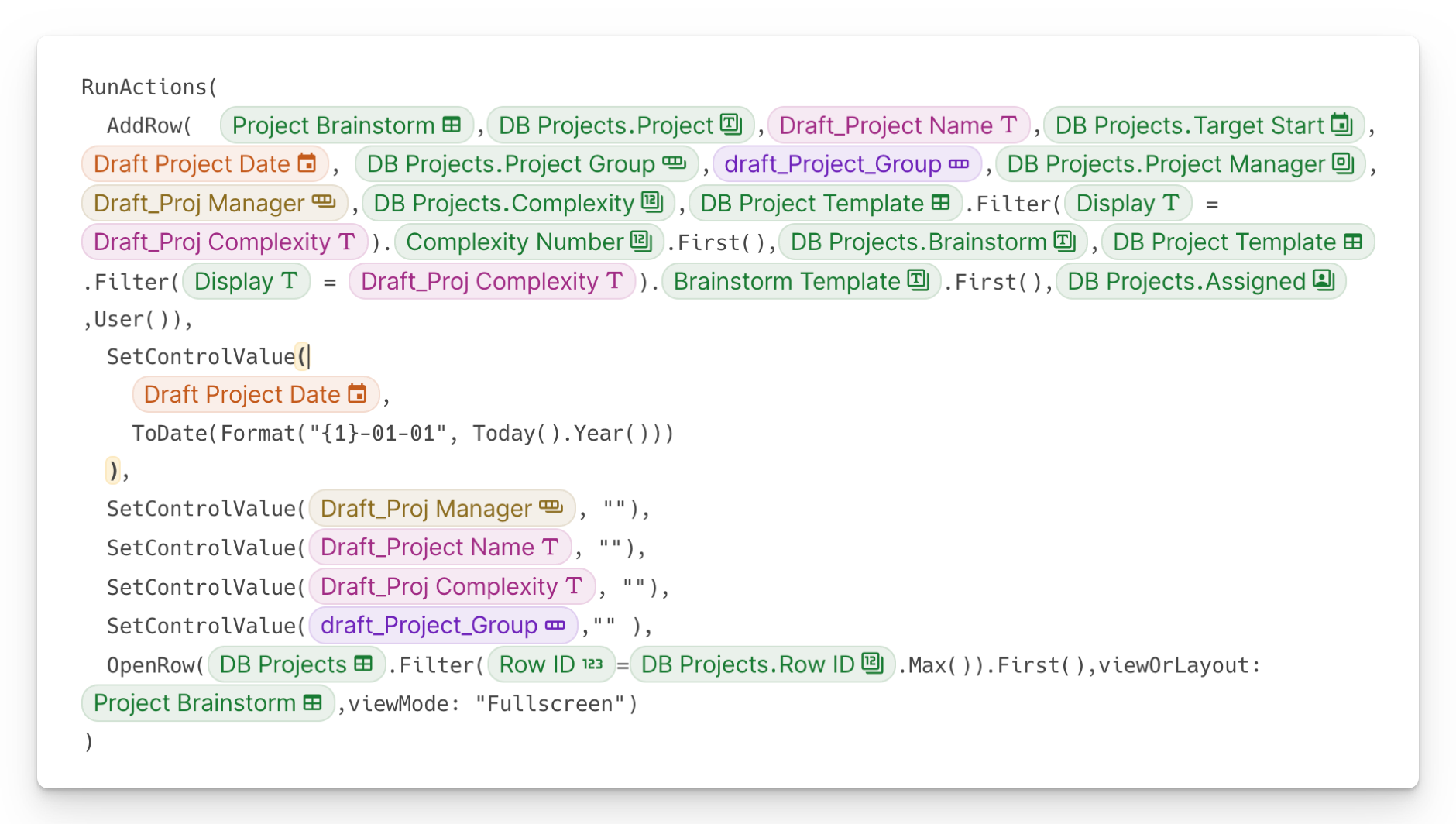This screenshot has width=1456, height=824.
Task: Place cursor on the RunActions( text
Action: click(x=149, y=88)
